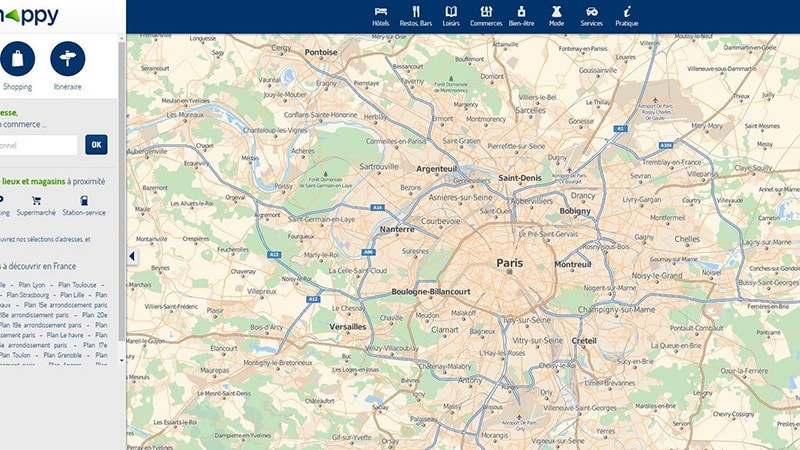
Task: Click the A86 highway marker
Action: click(368, 252)
